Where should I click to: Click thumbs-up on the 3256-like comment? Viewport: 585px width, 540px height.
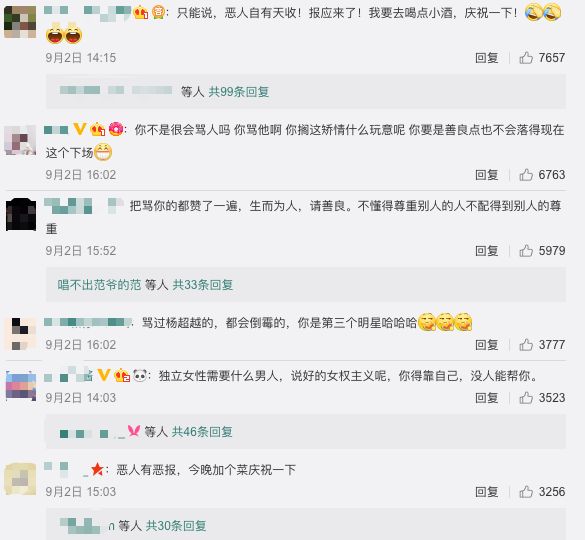tap(526, 491)
